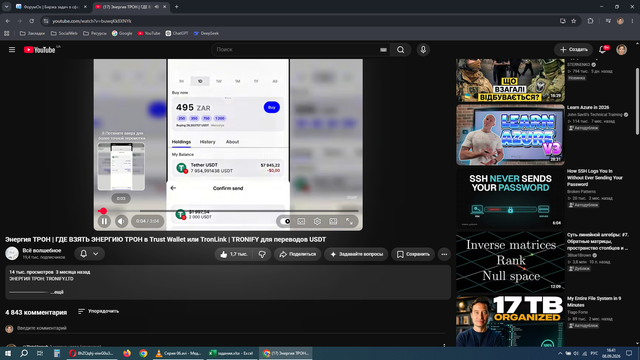Save the video with Сохранить button
Viewport: 640px width, 360px height.
(413, 254)
